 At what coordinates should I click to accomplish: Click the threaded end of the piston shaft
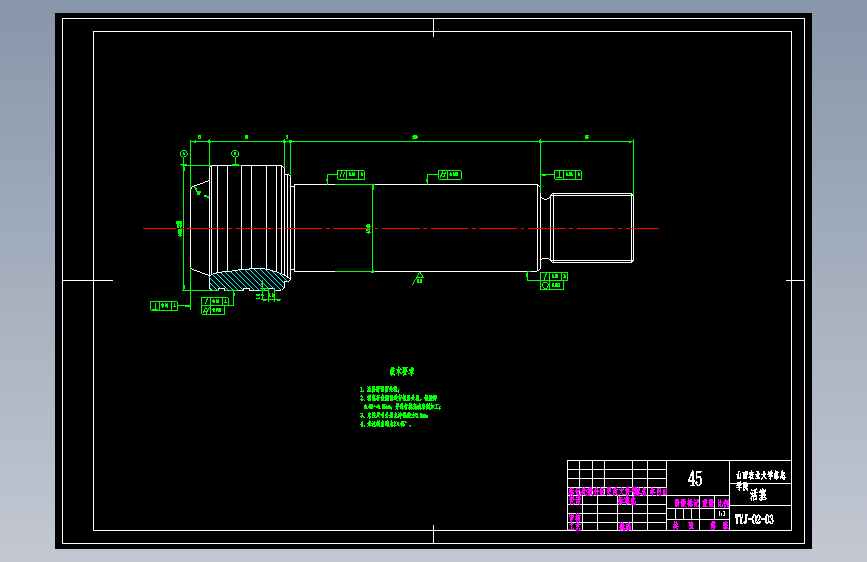point(592,228)
